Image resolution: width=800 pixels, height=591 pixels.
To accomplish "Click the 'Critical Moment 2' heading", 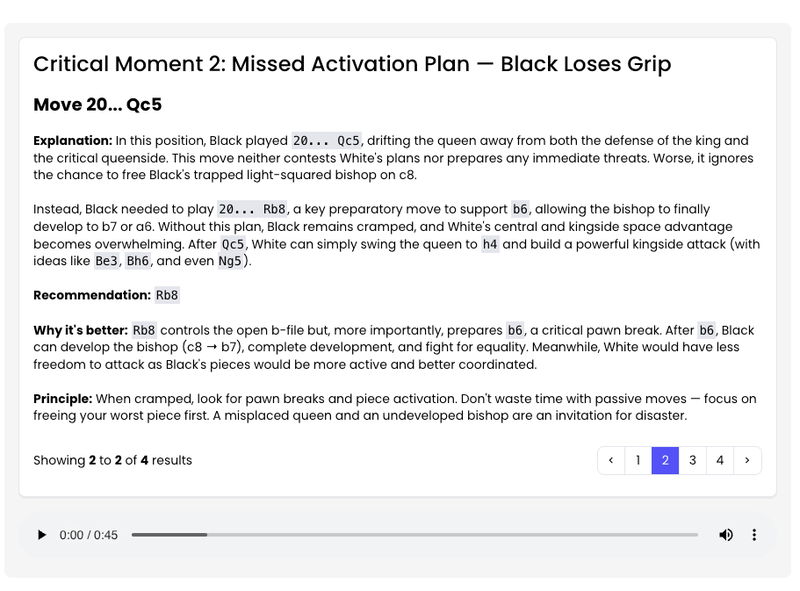I will pyautogui.click(x=352, y=65).
